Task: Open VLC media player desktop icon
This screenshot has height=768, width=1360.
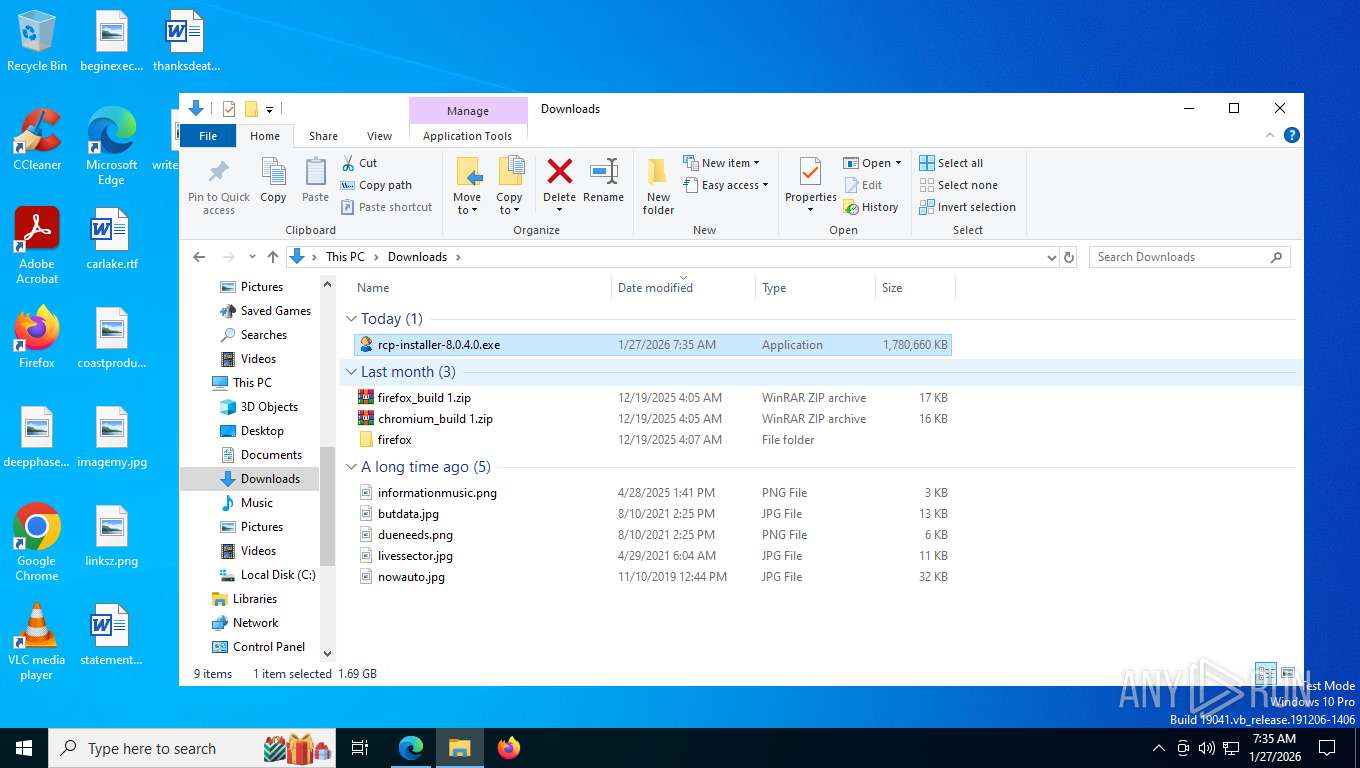Action: point(37,642)
